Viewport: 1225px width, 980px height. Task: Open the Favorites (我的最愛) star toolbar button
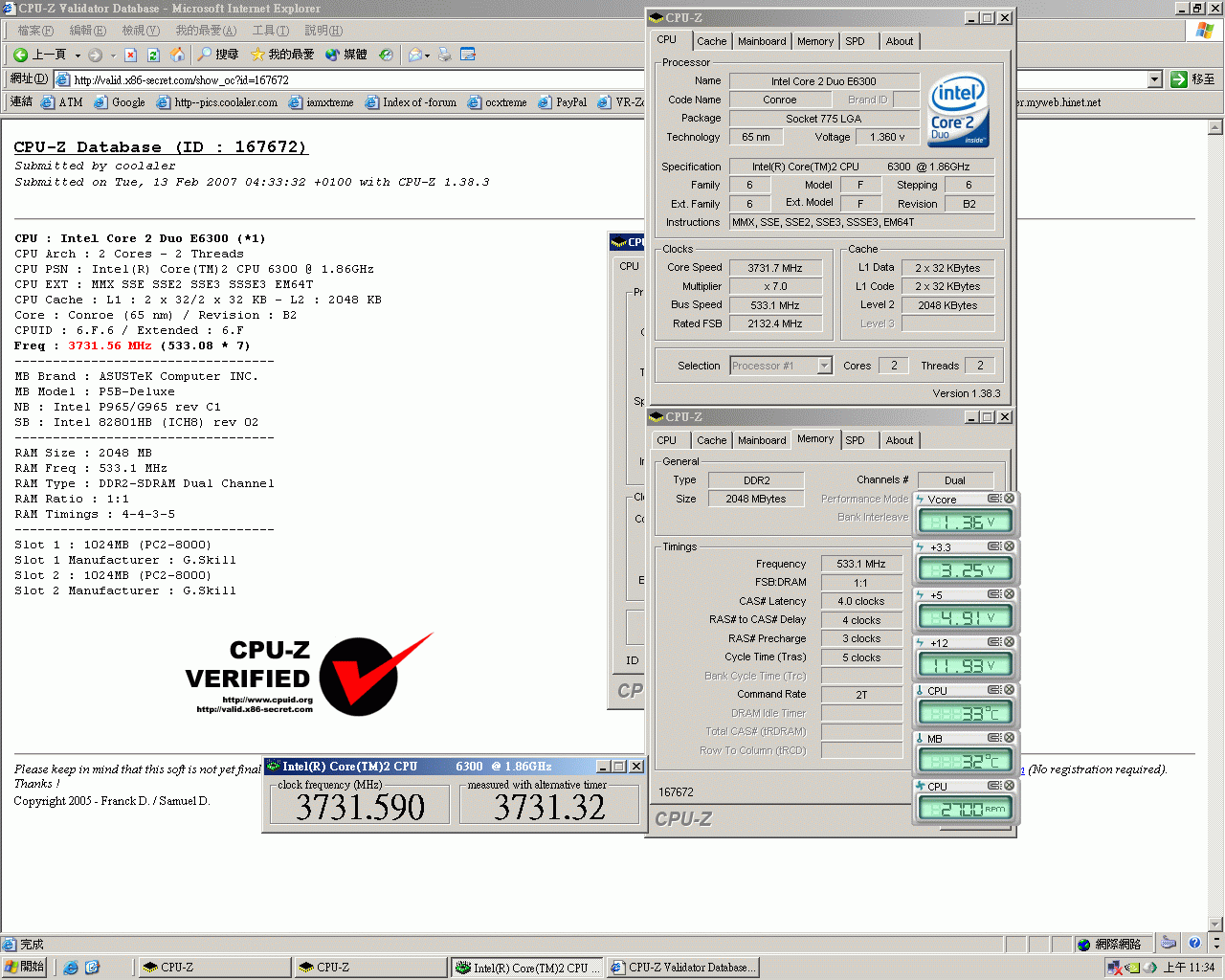[282, 55]
